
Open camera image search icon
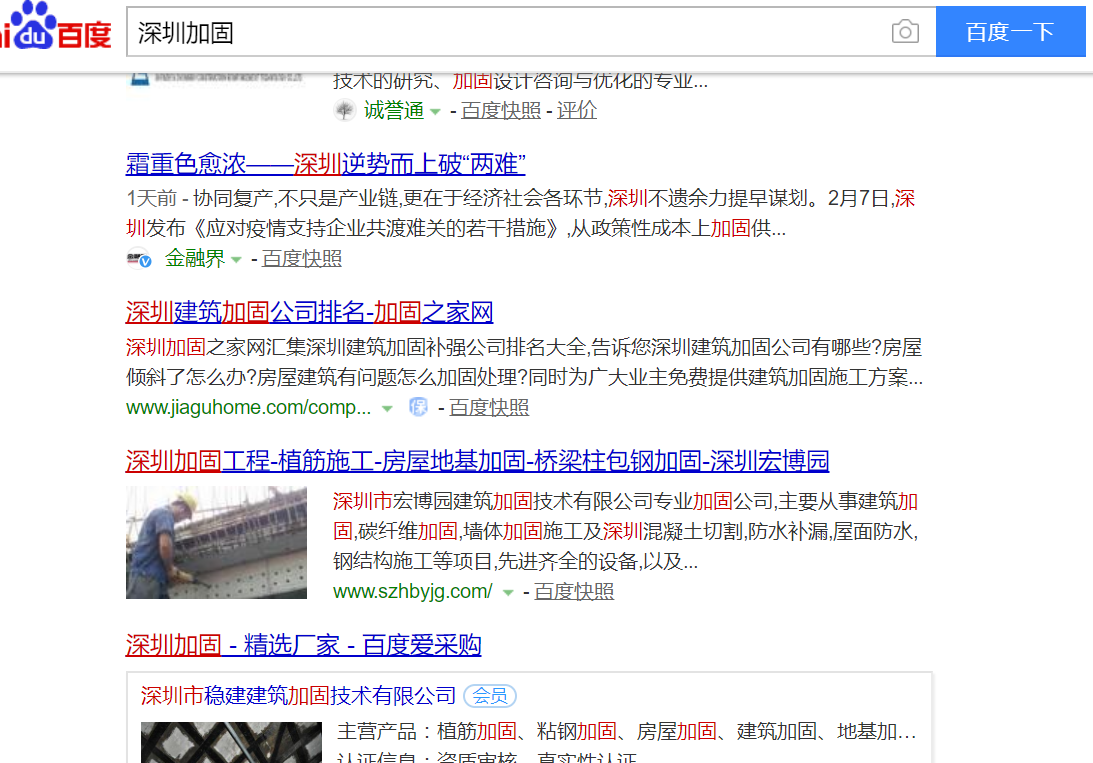click(905, 31)
